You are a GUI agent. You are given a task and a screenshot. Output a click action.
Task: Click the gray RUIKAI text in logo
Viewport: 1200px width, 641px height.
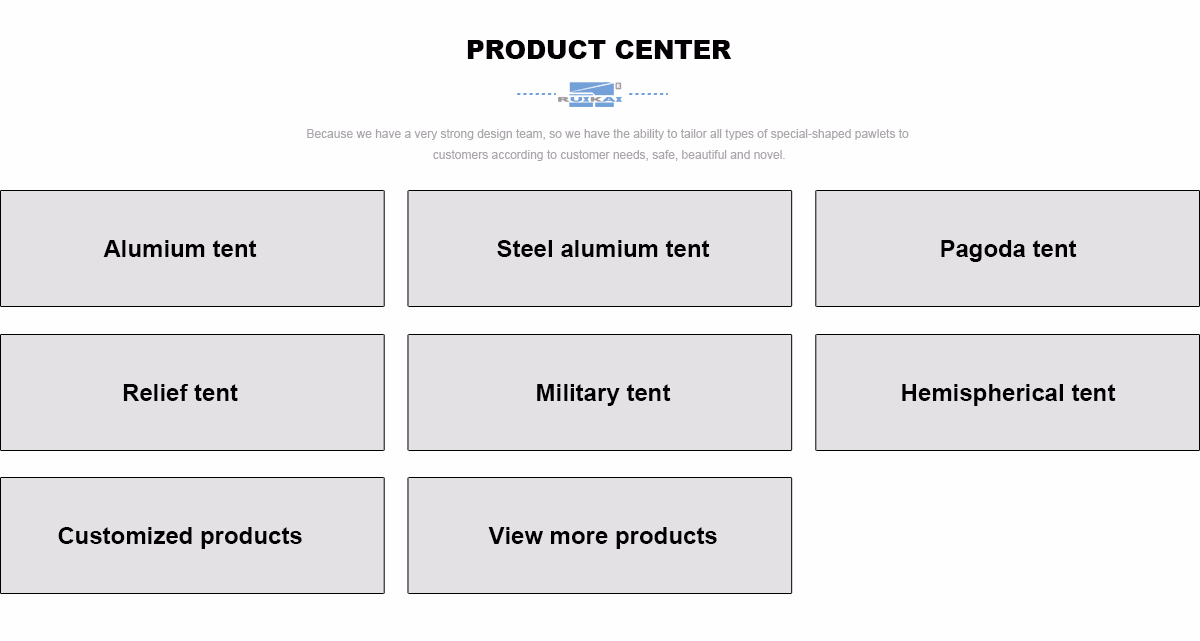[590, 99]
